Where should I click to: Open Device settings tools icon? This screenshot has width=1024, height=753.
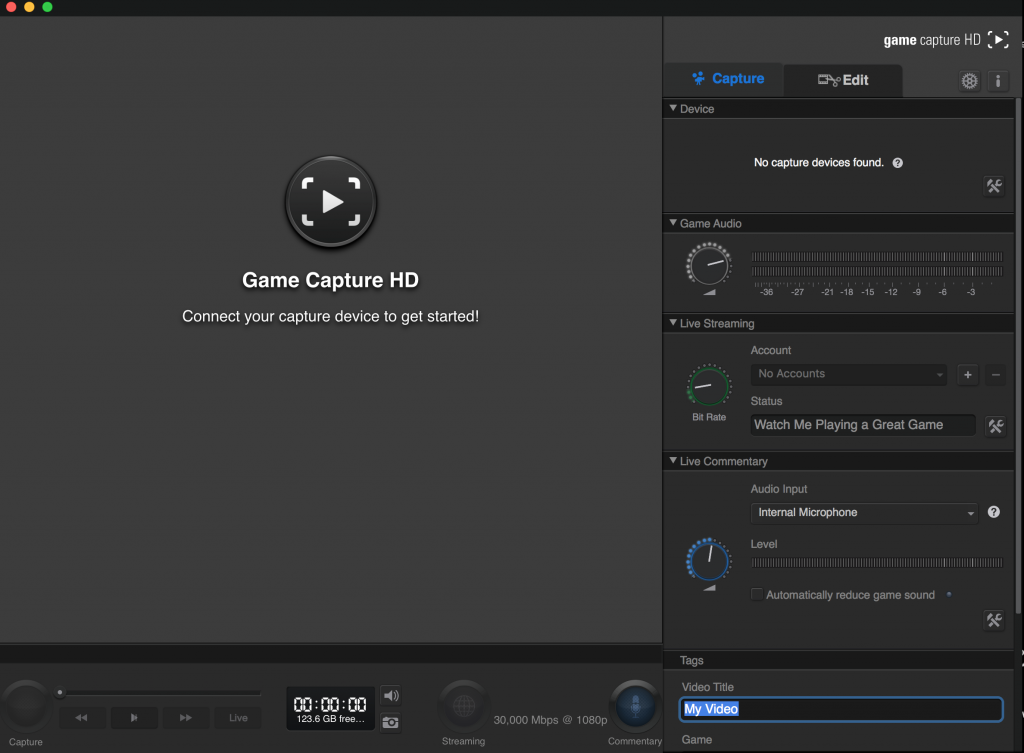(994, 186)
